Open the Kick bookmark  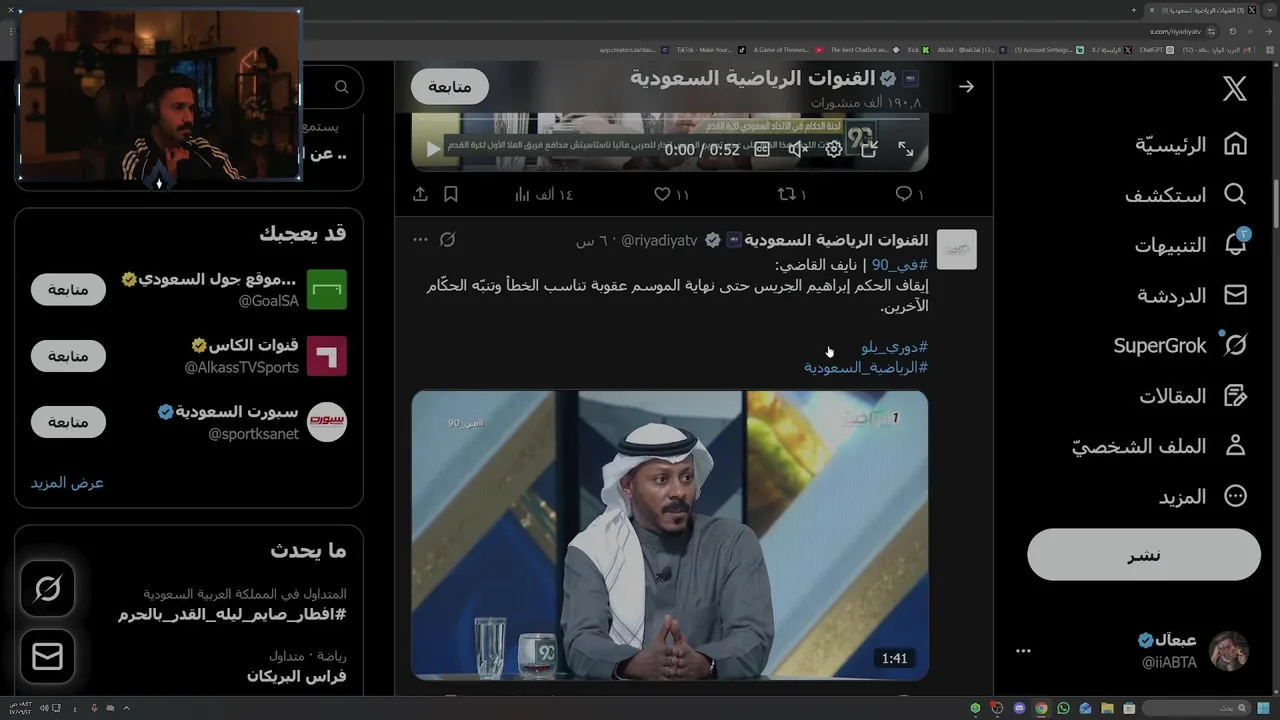click(917, 49)
